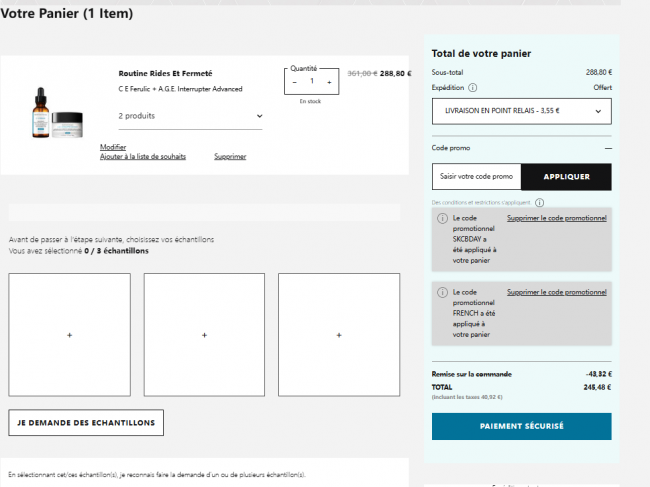Screen dimensions: 650x487
Task: Add sample in the second sample slot
Action: [x=204, y=335]
